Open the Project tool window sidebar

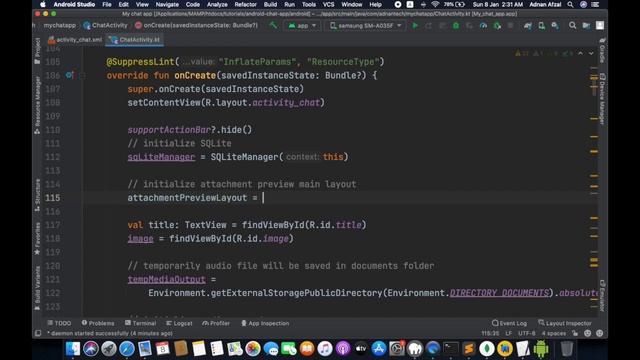37,51
